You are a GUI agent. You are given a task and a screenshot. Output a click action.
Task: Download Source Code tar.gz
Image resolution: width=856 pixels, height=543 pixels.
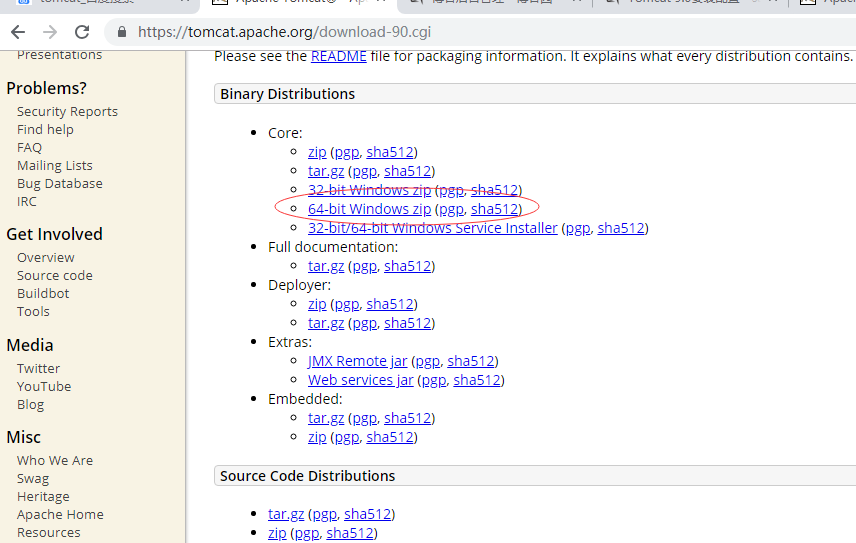286,514
